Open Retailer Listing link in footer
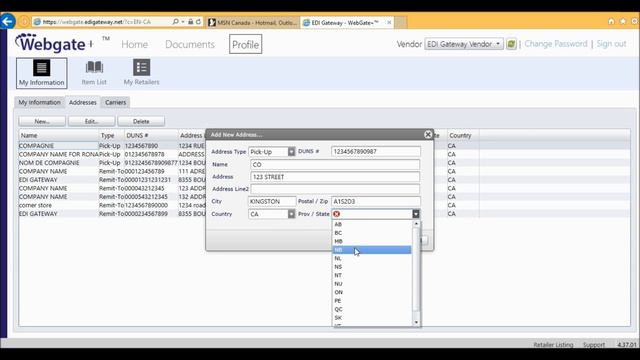The width and height of the screenshot is (640, 360). pos(553,345)
